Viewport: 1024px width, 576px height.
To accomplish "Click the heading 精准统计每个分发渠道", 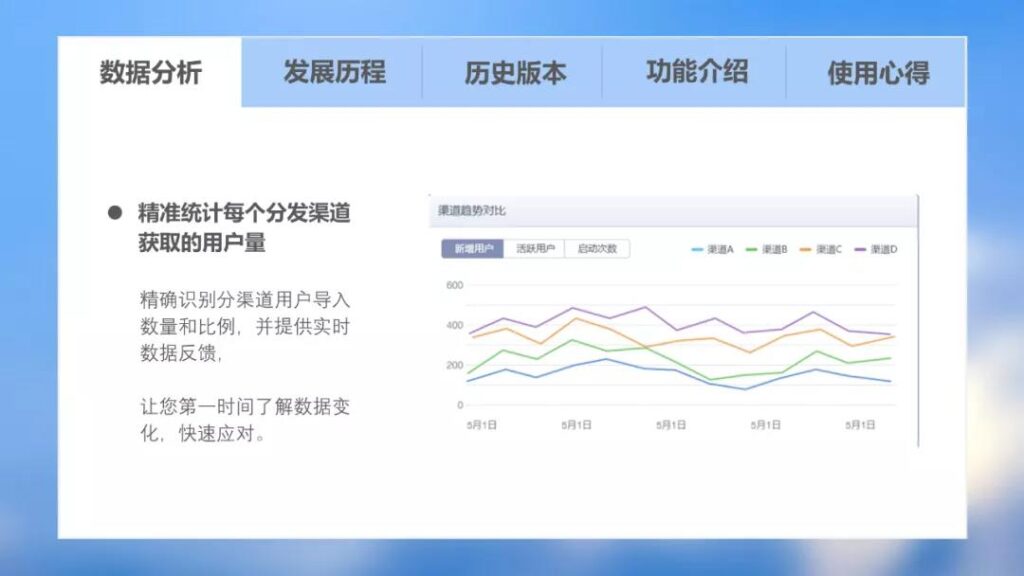I will coord(244,213).
